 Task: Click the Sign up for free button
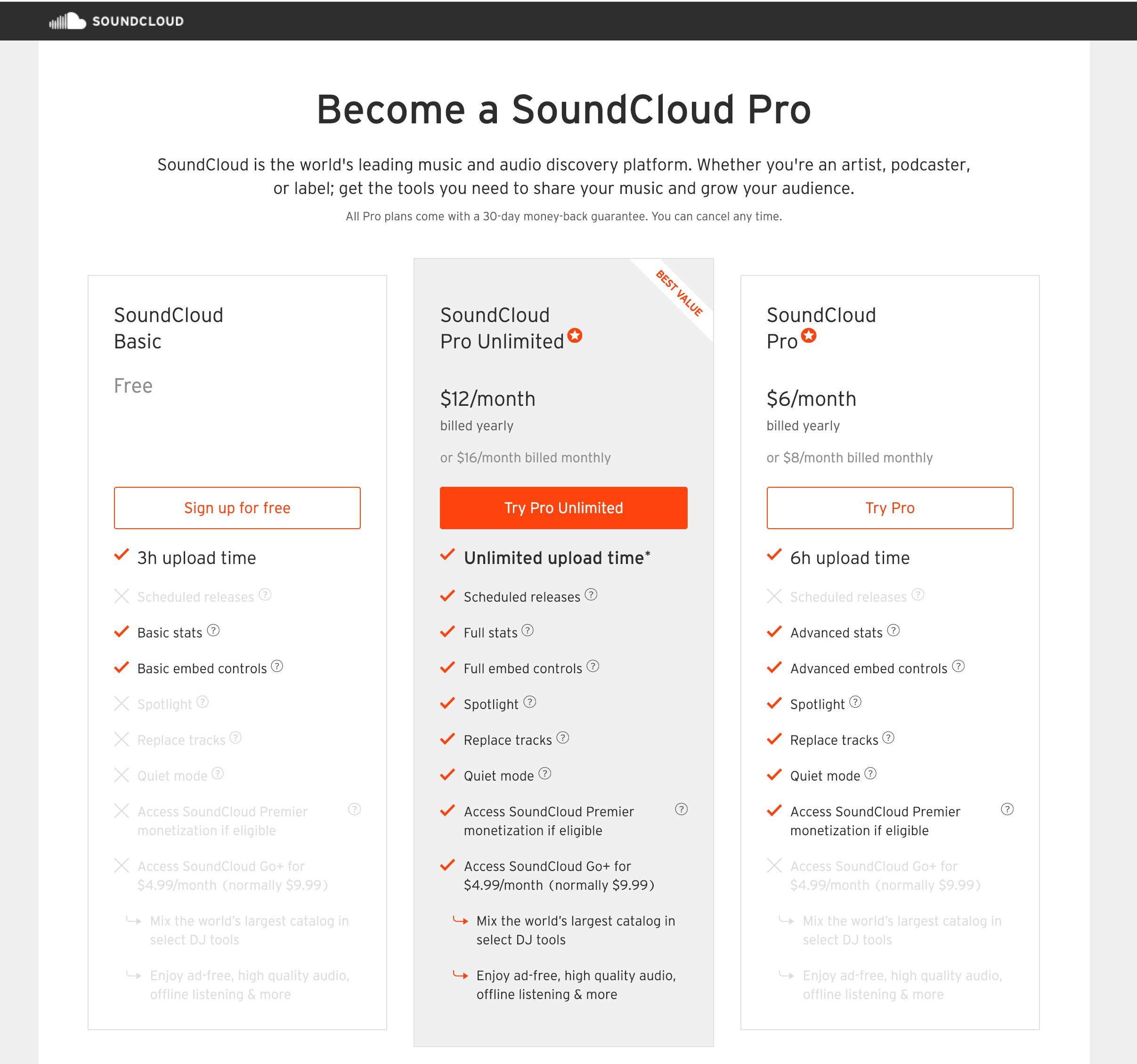pos(237,508)
